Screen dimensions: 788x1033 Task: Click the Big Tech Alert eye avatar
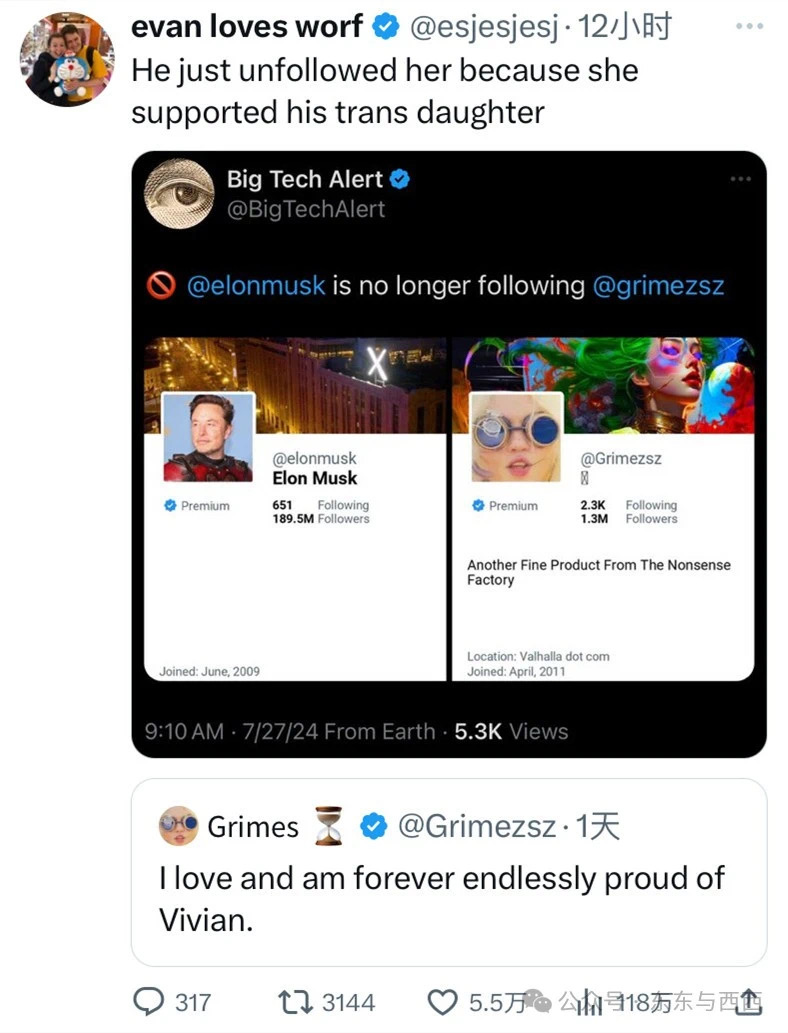point(179,194)
